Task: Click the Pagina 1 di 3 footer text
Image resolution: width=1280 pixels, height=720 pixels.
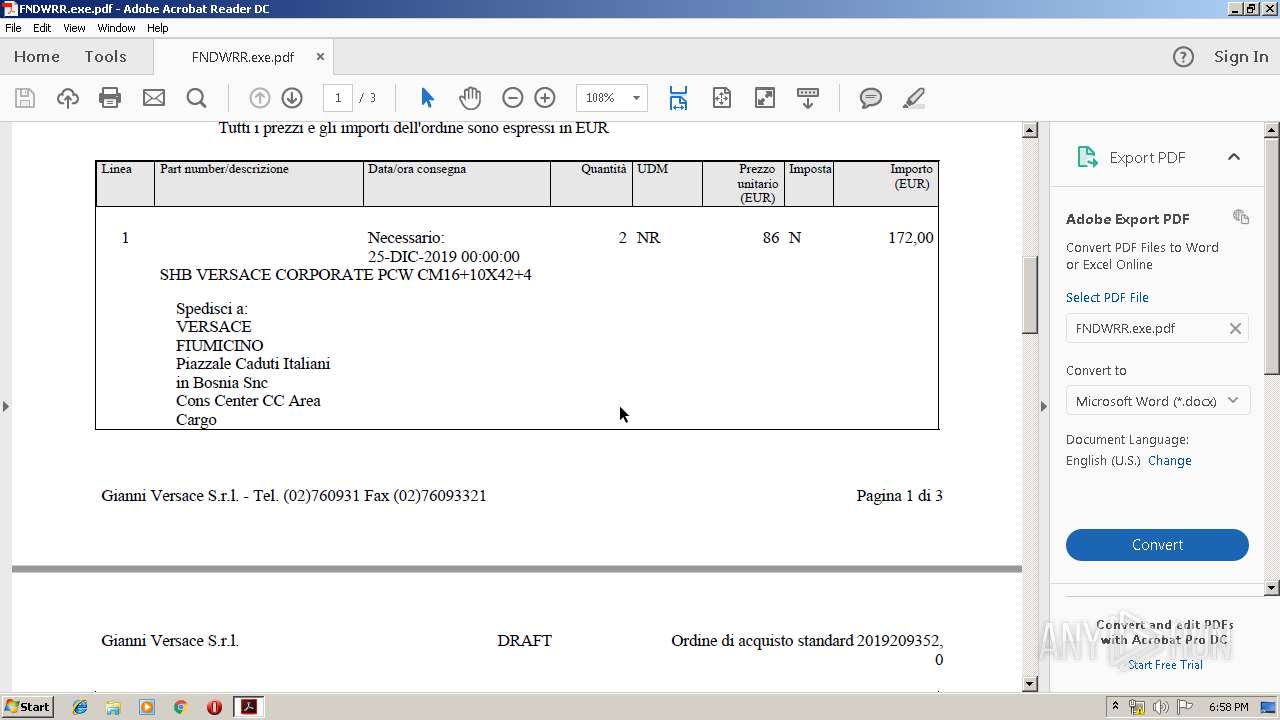Action: pos(899,496)
